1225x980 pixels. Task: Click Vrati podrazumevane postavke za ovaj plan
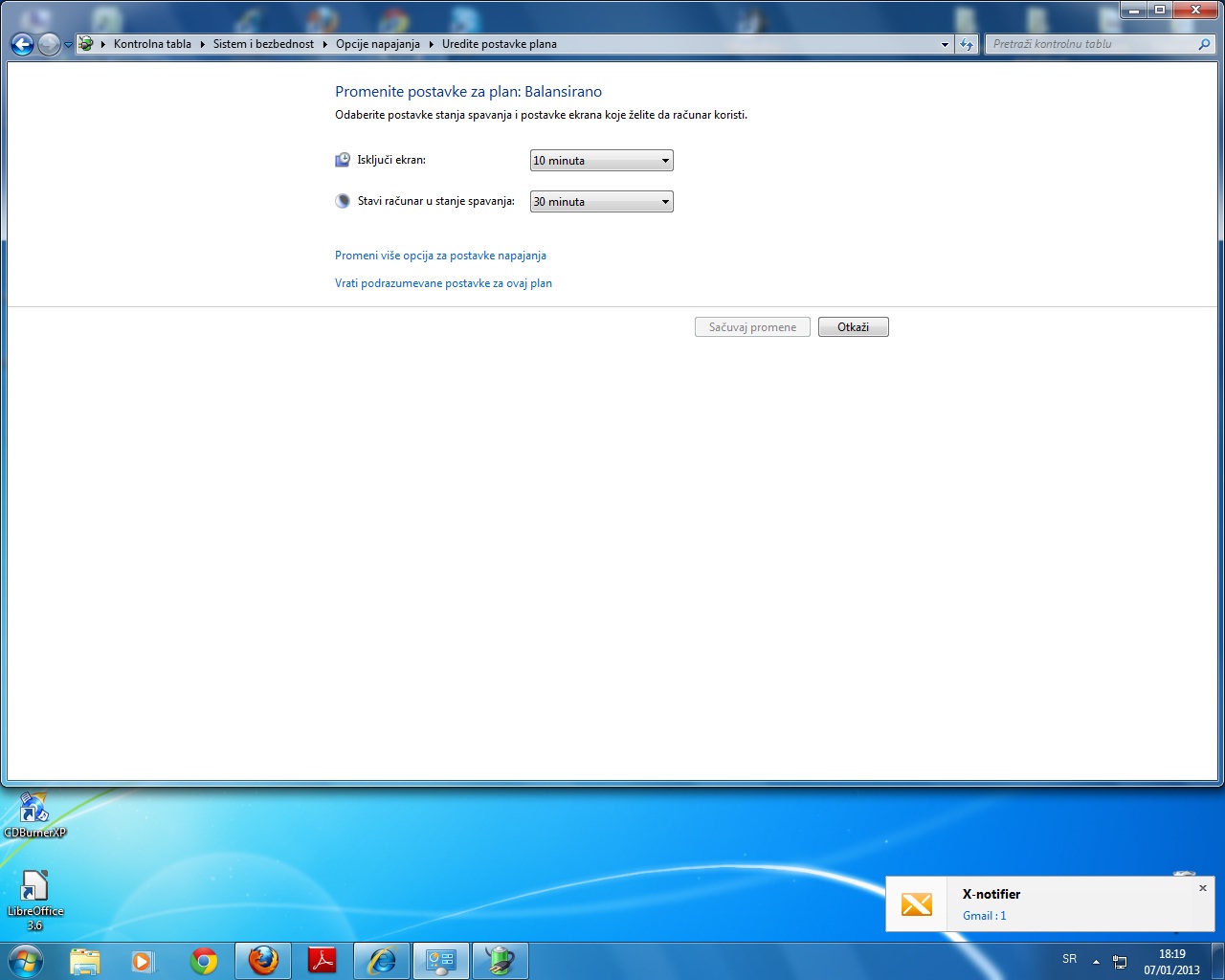(x=443, y=283)
